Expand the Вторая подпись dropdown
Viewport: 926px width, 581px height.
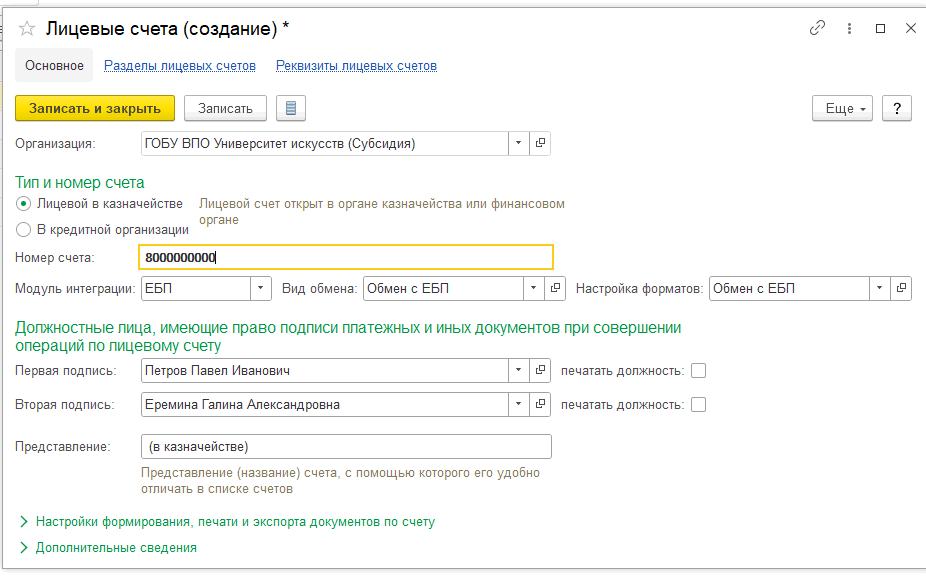(519, 404)
